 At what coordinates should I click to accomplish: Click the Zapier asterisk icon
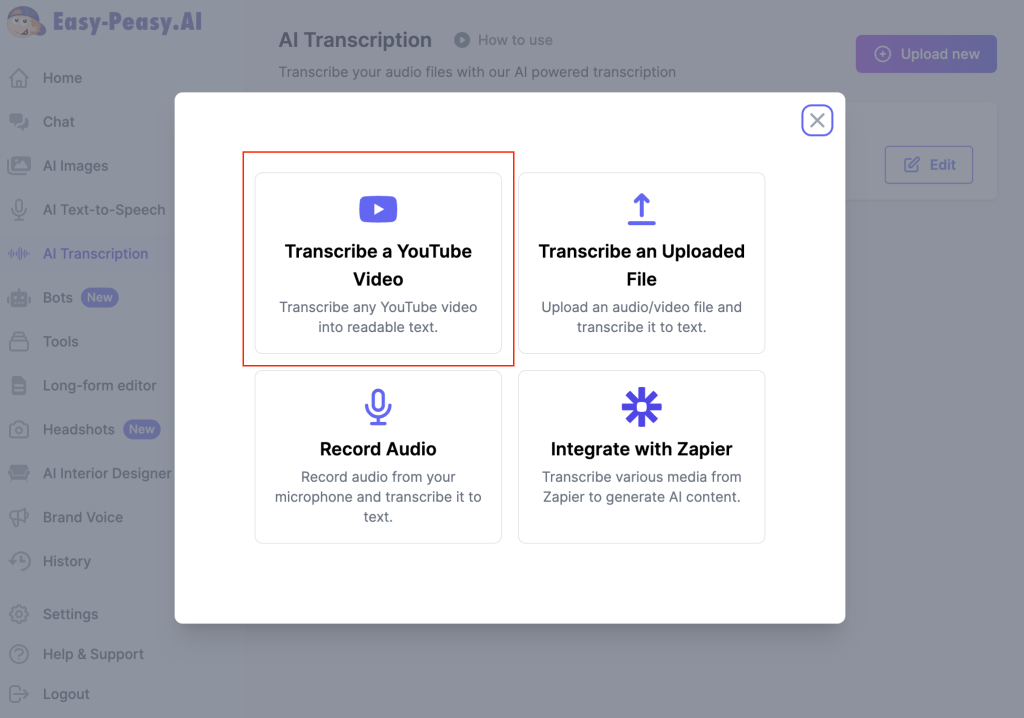641,407
